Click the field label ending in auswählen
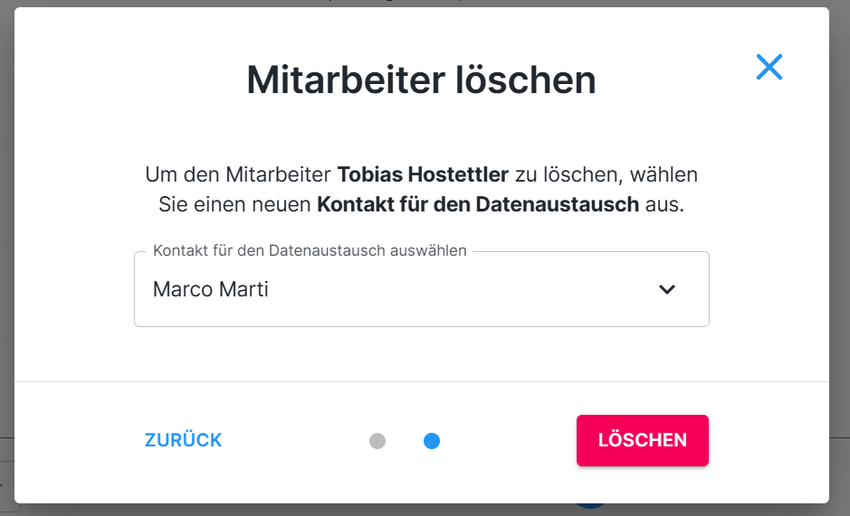The height and width of the screenshot is (516, 850). point(310,251)
